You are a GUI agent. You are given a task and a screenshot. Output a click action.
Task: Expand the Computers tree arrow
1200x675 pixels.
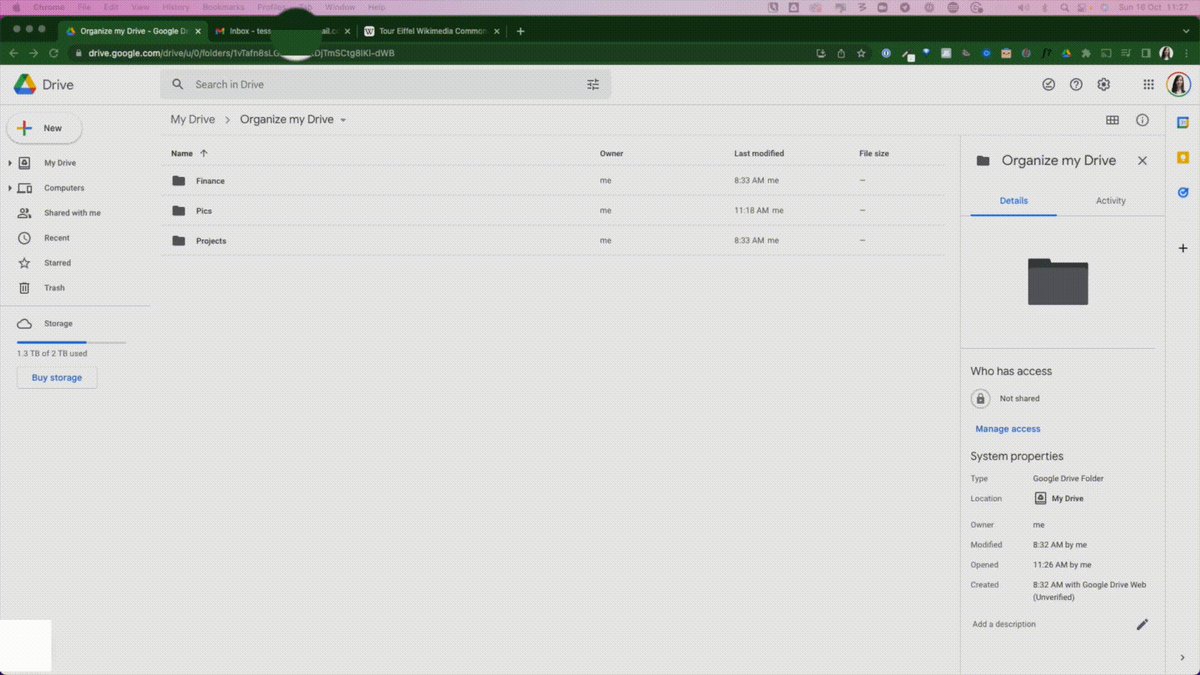point(10,188)
